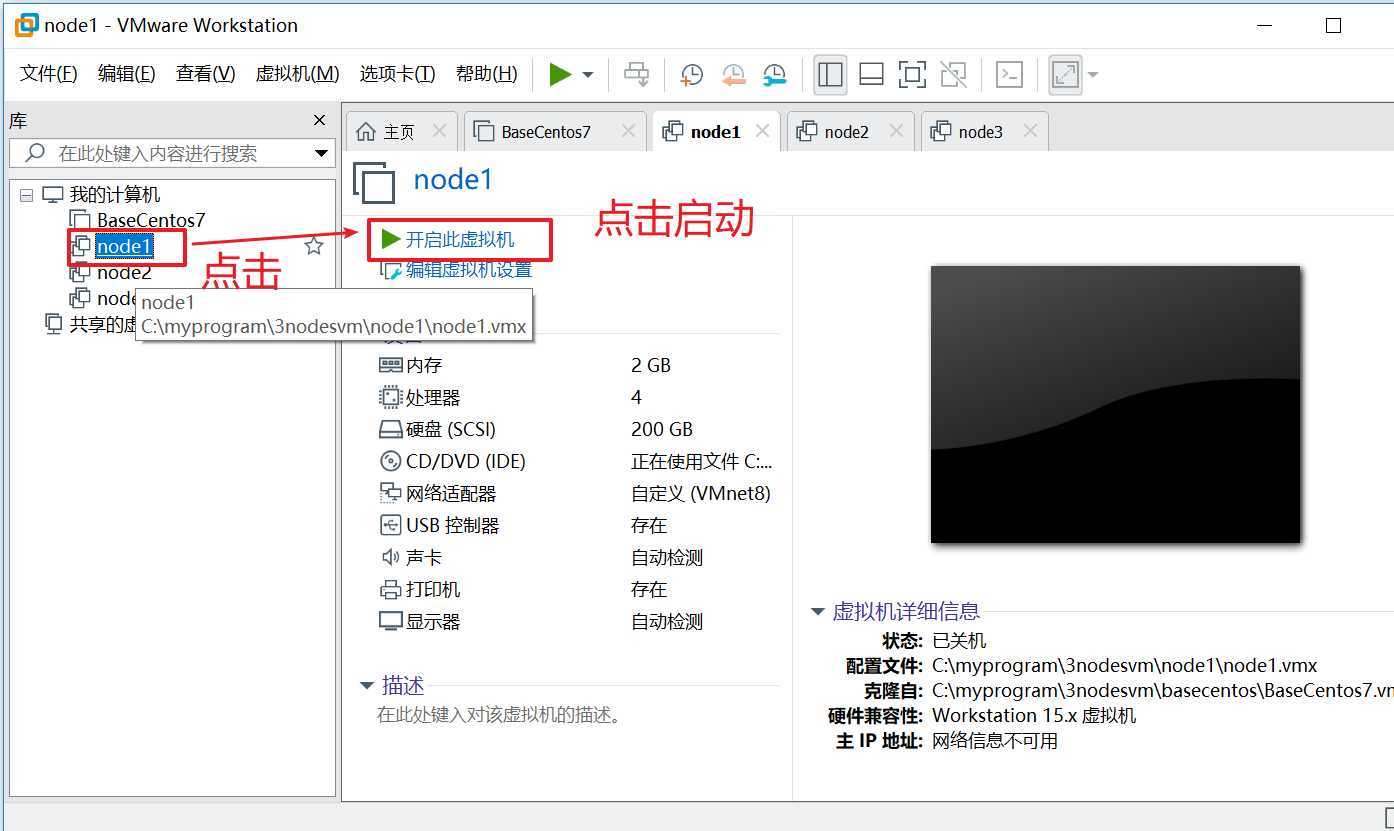This screenshot has height=831, width=1394.
Task: Close the 库 library panel
Action: (319, 120)
